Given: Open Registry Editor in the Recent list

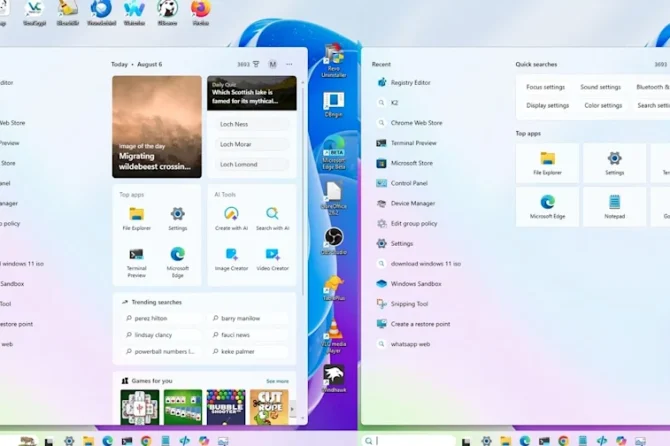Looking at the screenshot, I should pos(404,82).
